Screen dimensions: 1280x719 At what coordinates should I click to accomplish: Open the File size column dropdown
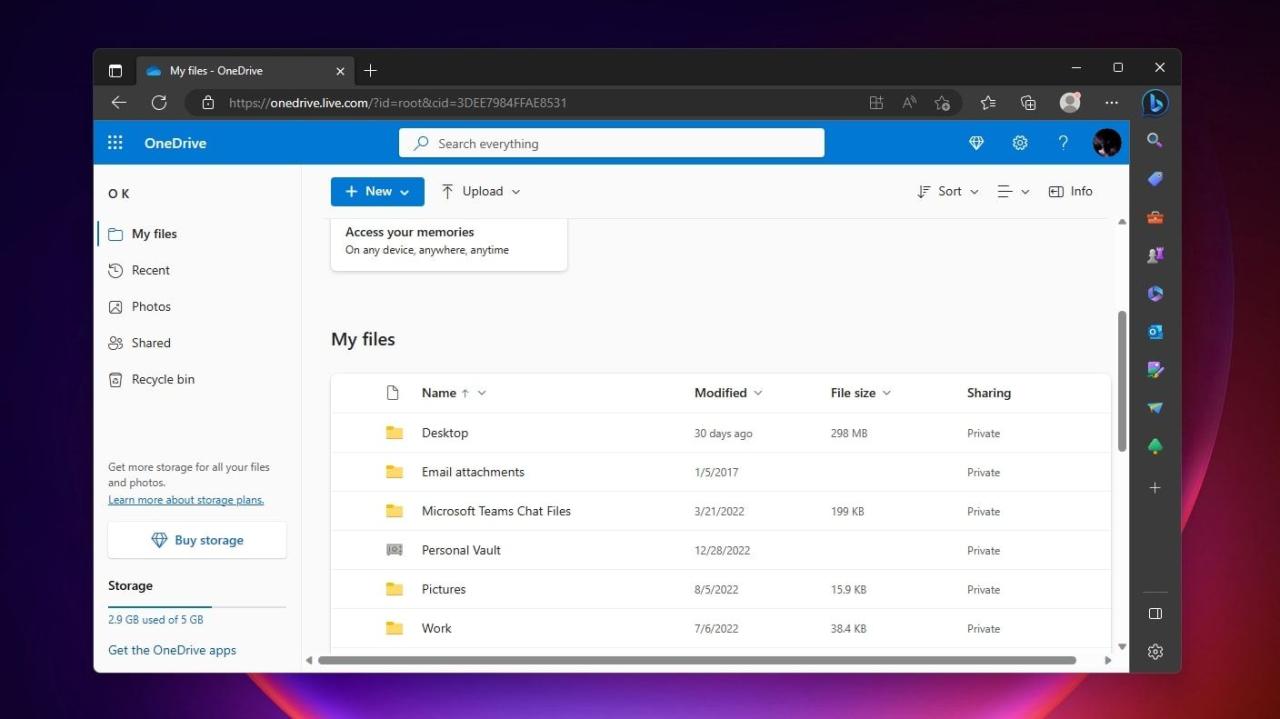coord(887,393)
